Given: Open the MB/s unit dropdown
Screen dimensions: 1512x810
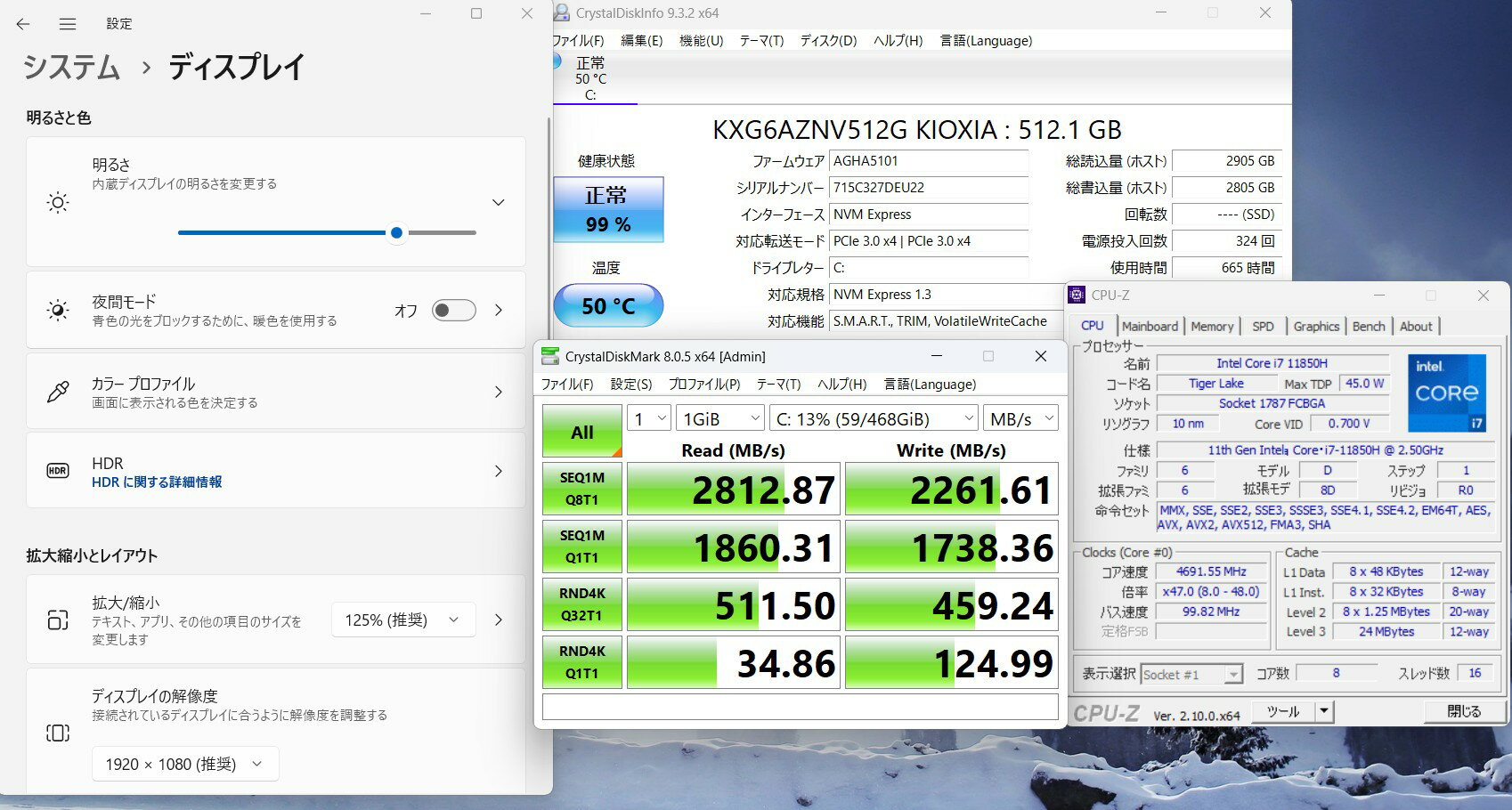Looking at the screenshot, I should [x=1020, y=418].
